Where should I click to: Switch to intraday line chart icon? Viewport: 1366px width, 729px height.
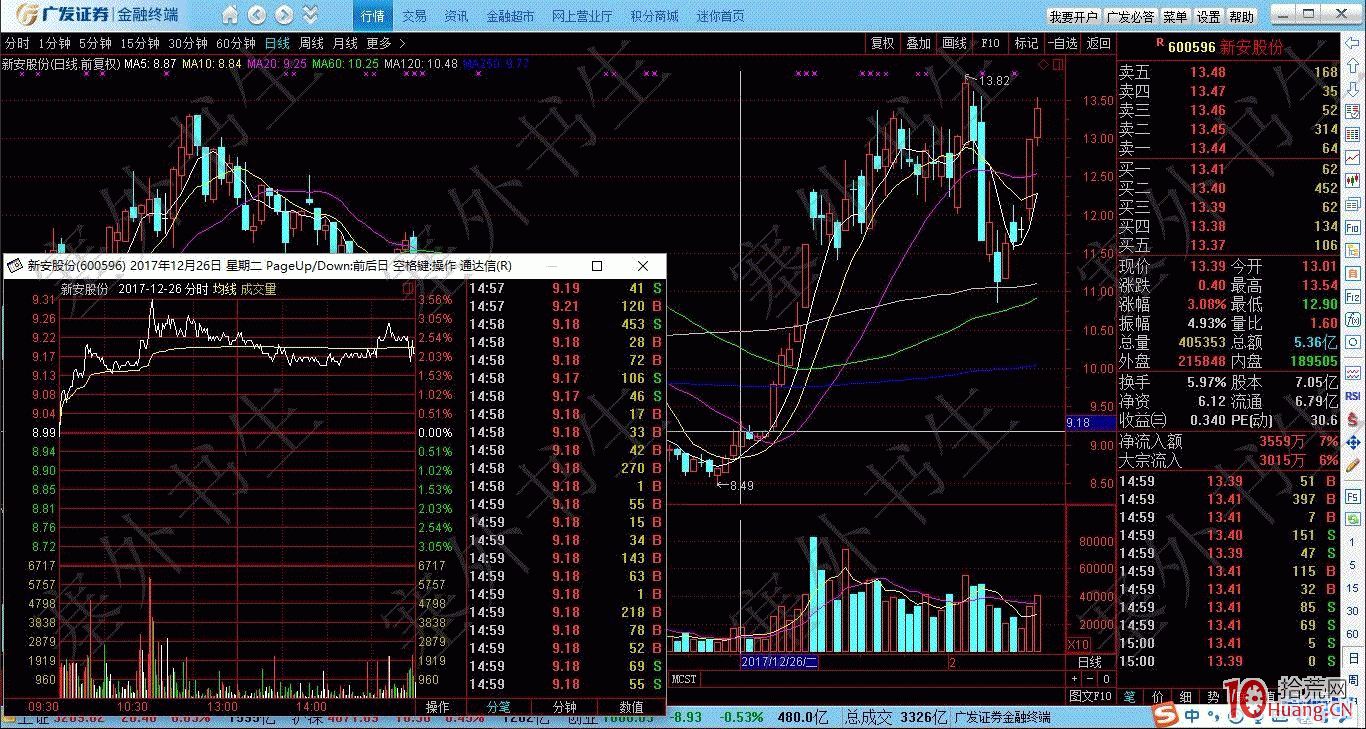point(1353,159)
